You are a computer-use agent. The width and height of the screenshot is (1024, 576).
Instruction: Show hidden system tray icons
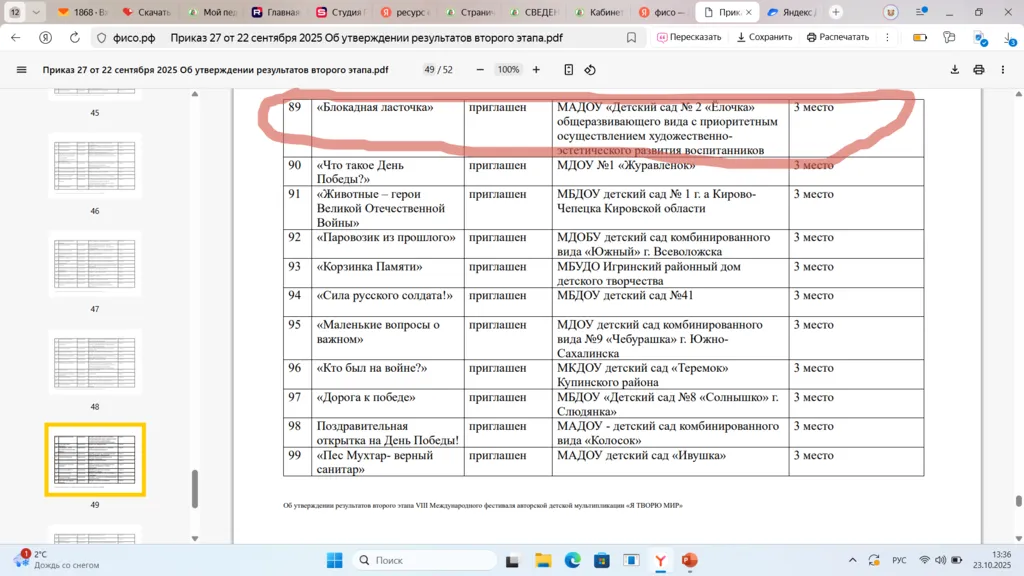point(852,560)
